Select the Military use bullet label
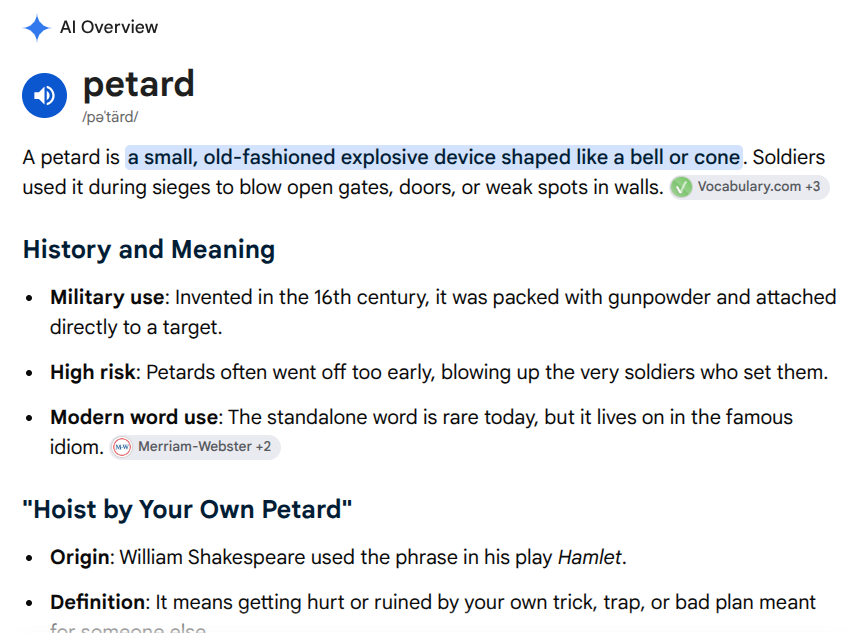 [107, 298]
